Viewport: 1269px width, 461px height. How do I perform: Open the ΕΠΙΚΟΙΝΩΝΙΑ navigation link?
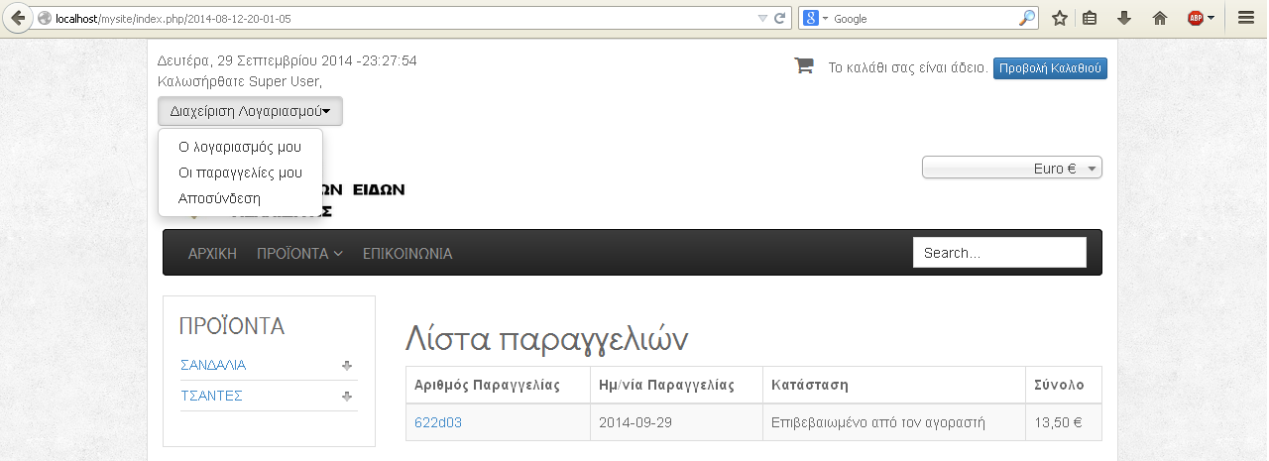coord(408,254)
